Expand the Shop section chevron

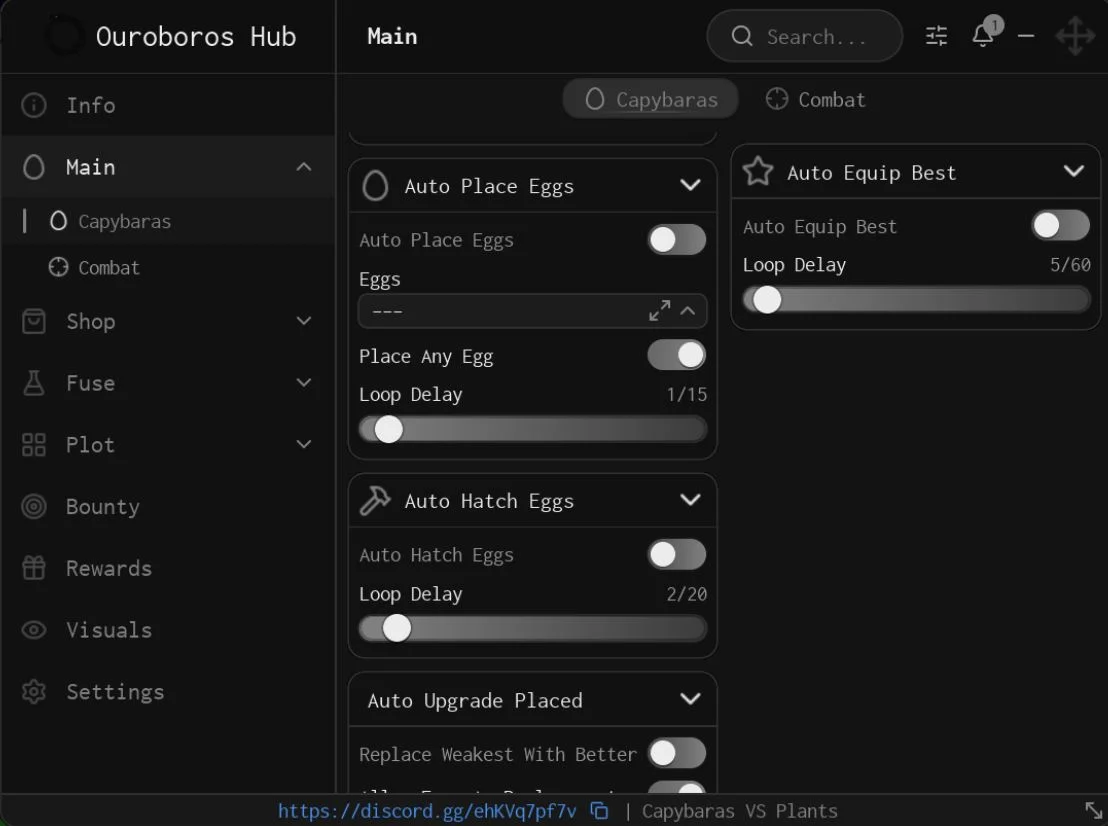304,321
